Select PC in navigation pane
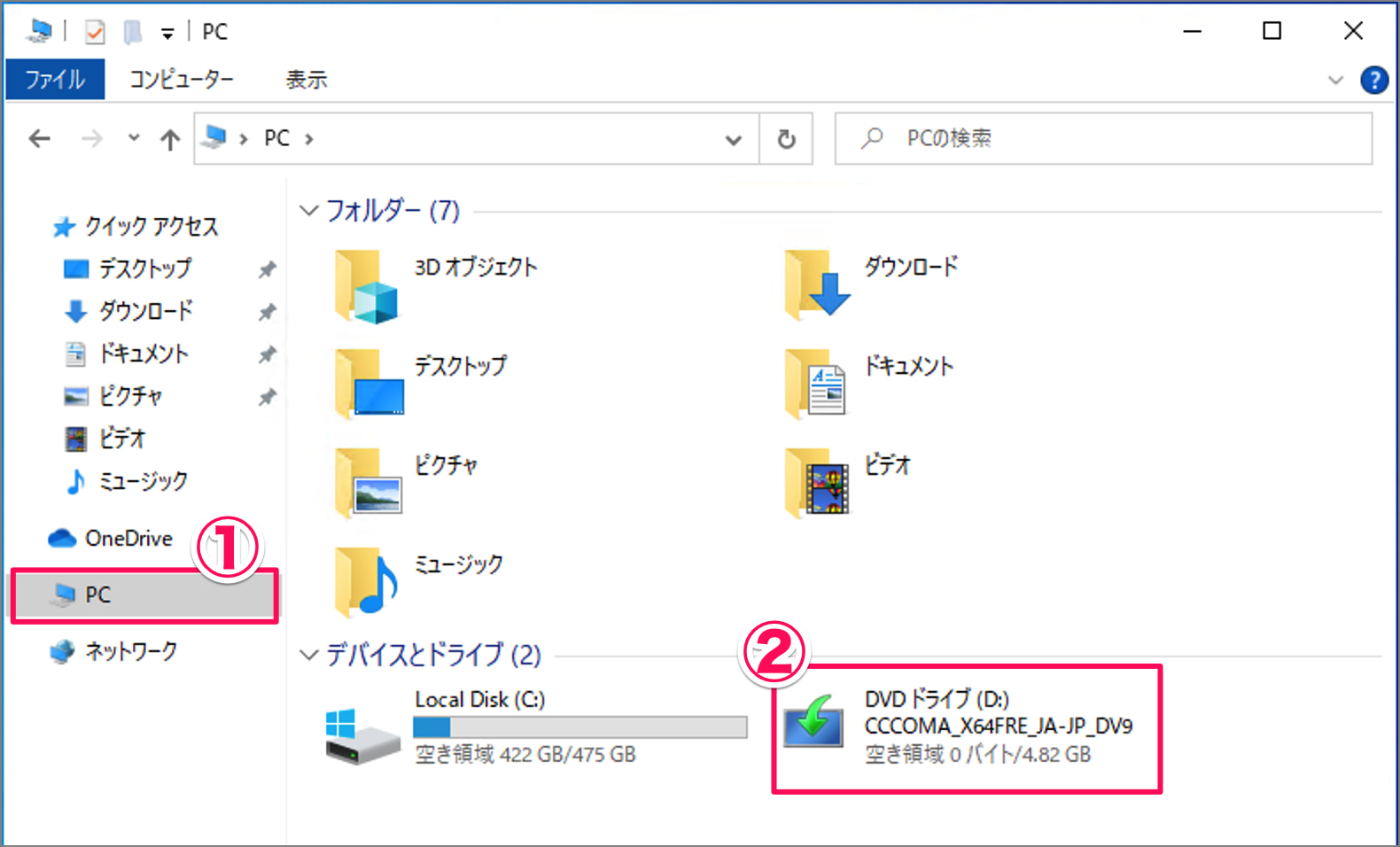Viewport: 1400px width, 847px height. 144,594
